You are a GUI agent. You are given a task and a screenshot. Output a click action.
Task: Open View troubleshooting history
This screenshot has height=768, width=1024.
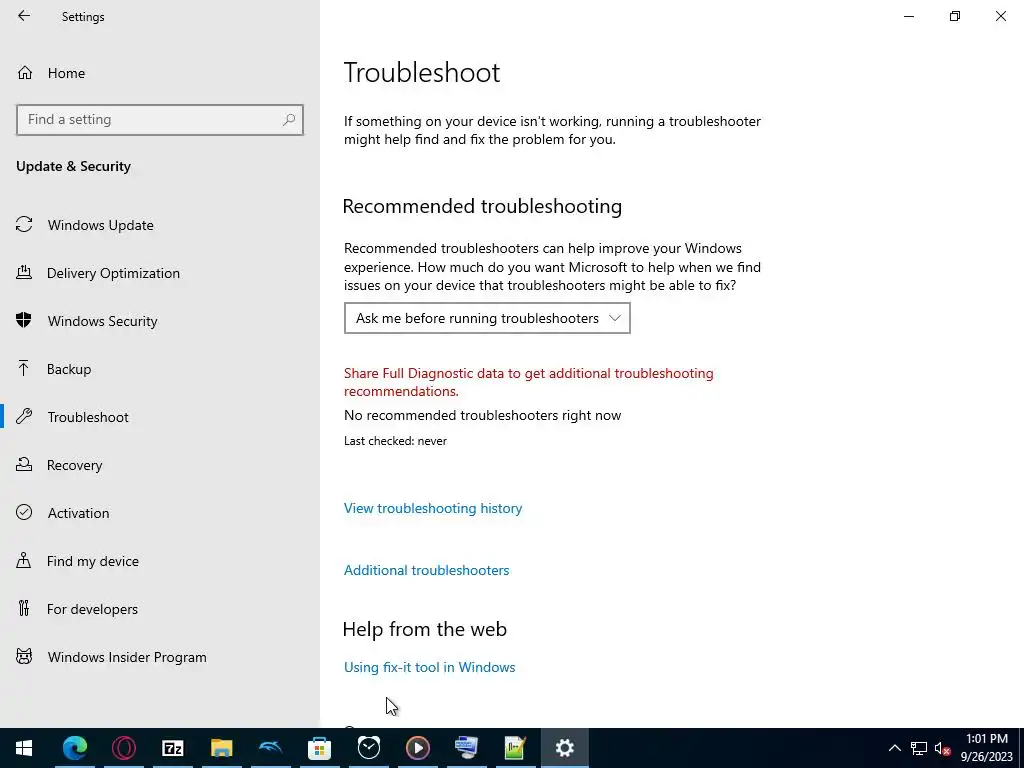[433, 508]
